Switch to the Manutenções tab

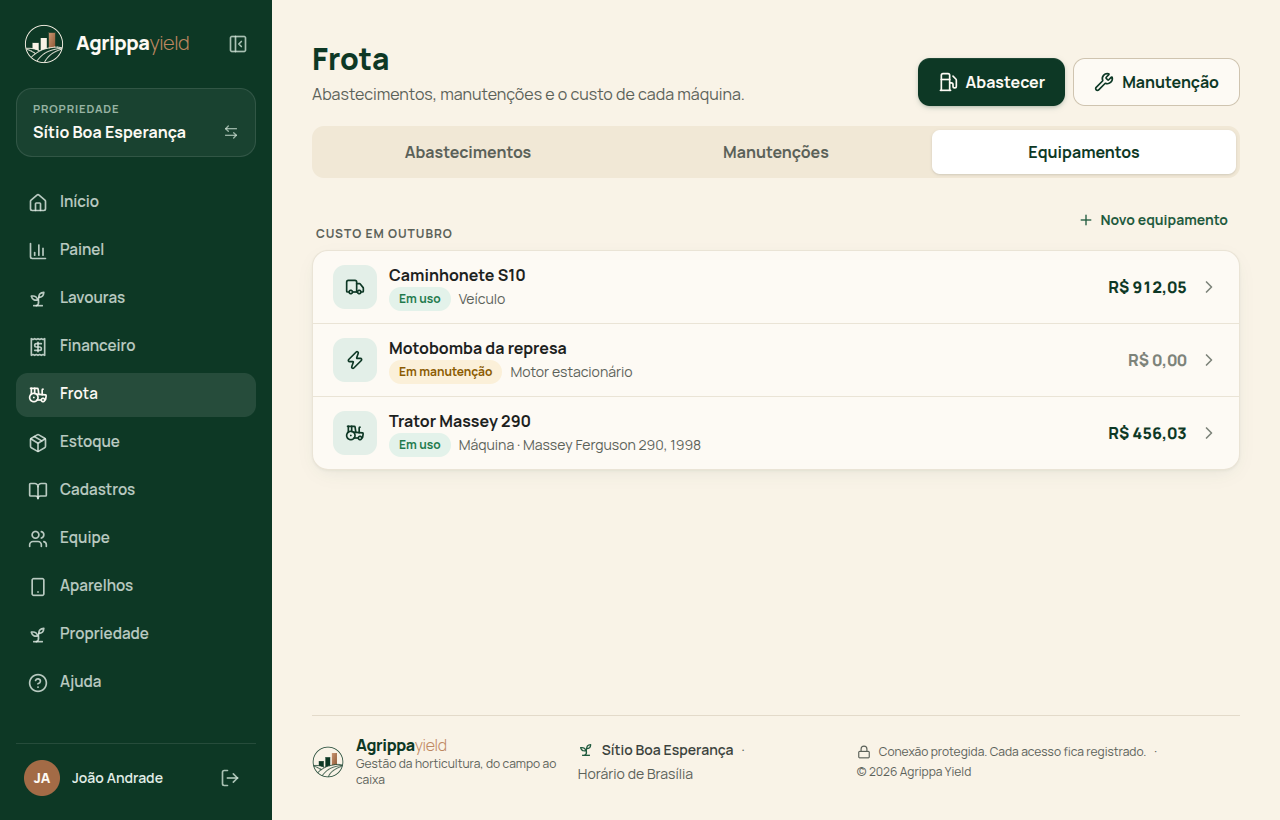pyautogui.click(x=776, y=152)
